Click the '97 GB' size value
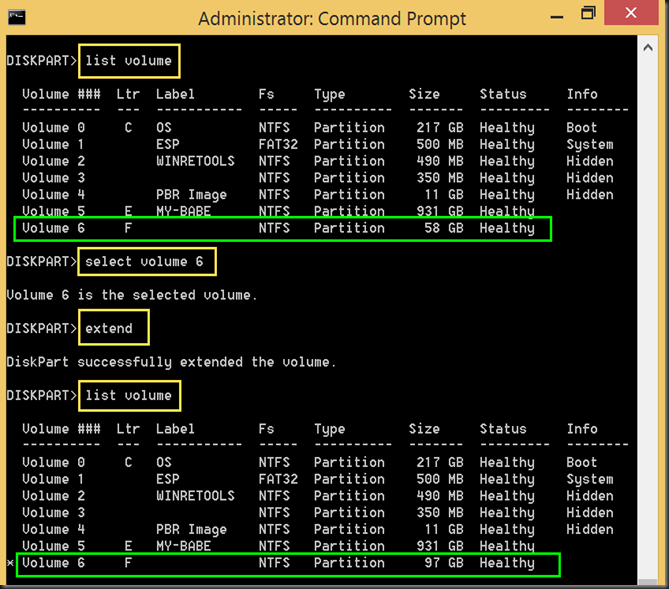 444,563
